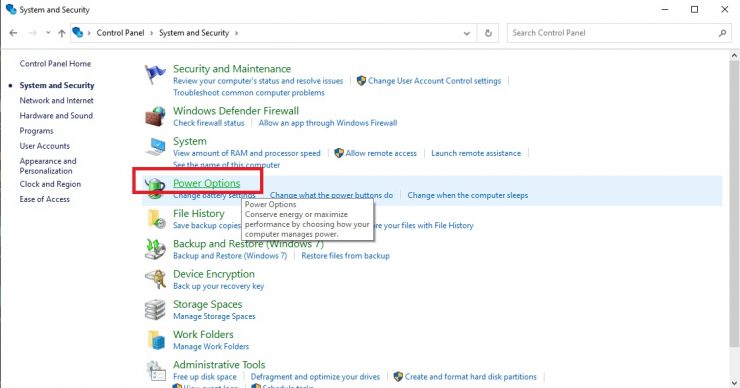Image resolution: width=740 pixels, height=388 pixels.
Task: Click the Administrative Tools icon
Action: click(155, 371)
